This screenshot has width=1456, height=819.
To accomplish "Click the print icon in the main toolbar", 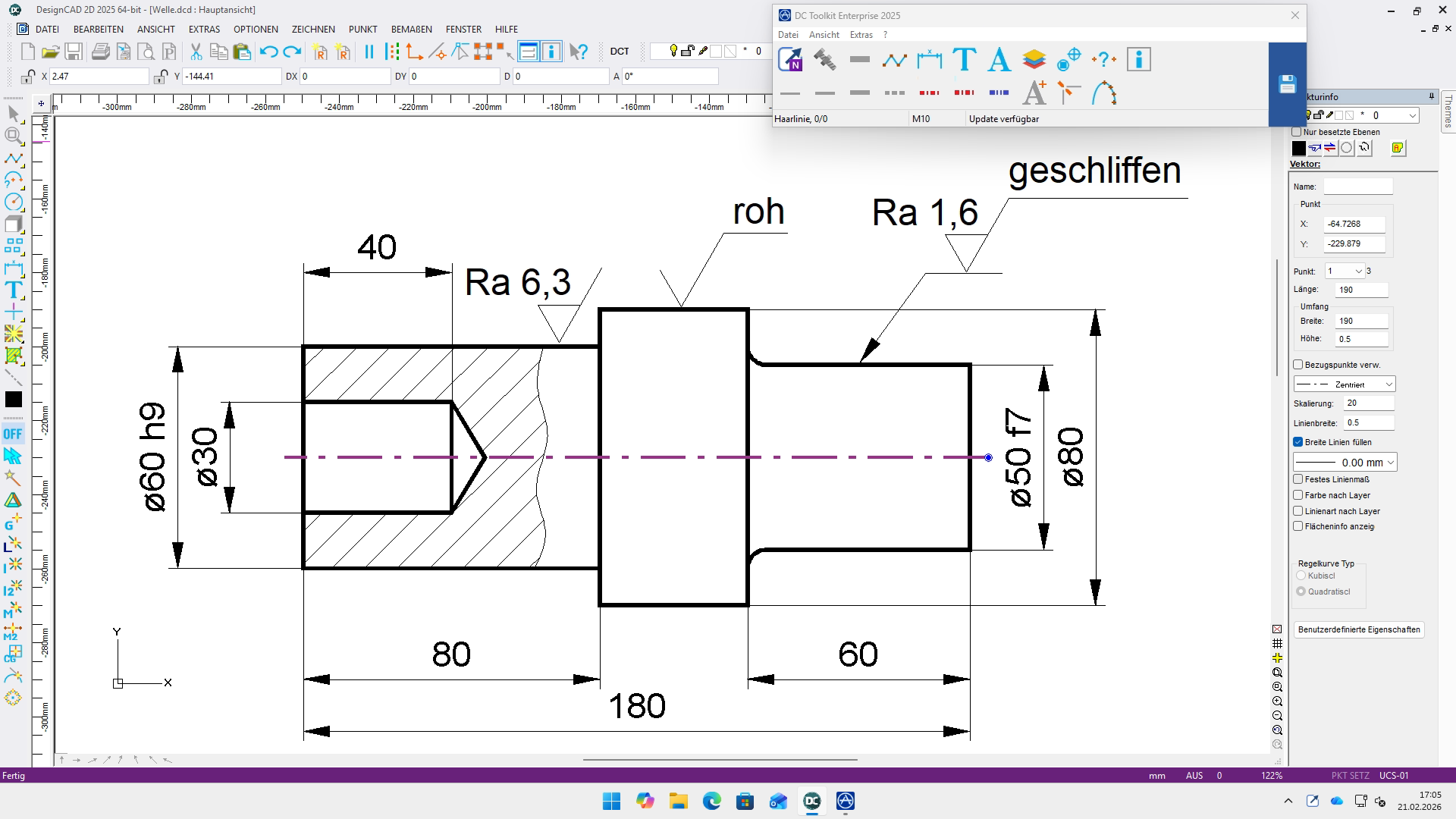I will (100, 52).
